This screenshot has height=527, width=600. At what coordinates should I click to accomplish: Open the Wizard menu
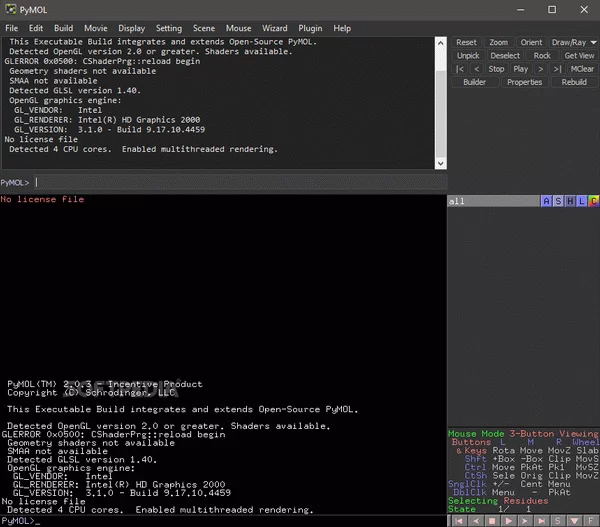(x=274, y=29)
